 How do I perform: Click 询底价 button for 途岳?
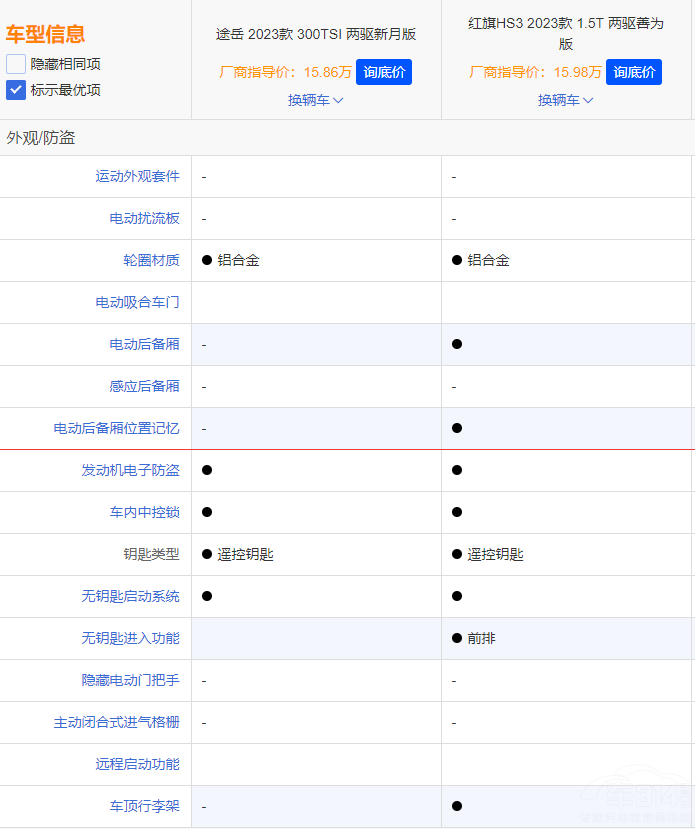(x=384, y=72)
